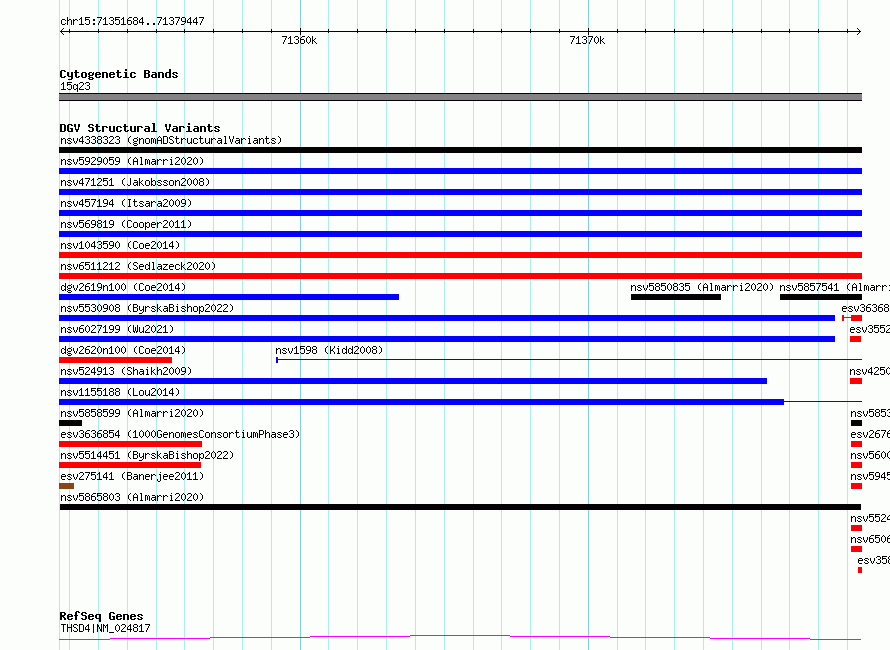This screenshot has height=650, width=890.
Task: Click the 71370k ruler mark
Action: coord(587,40)
